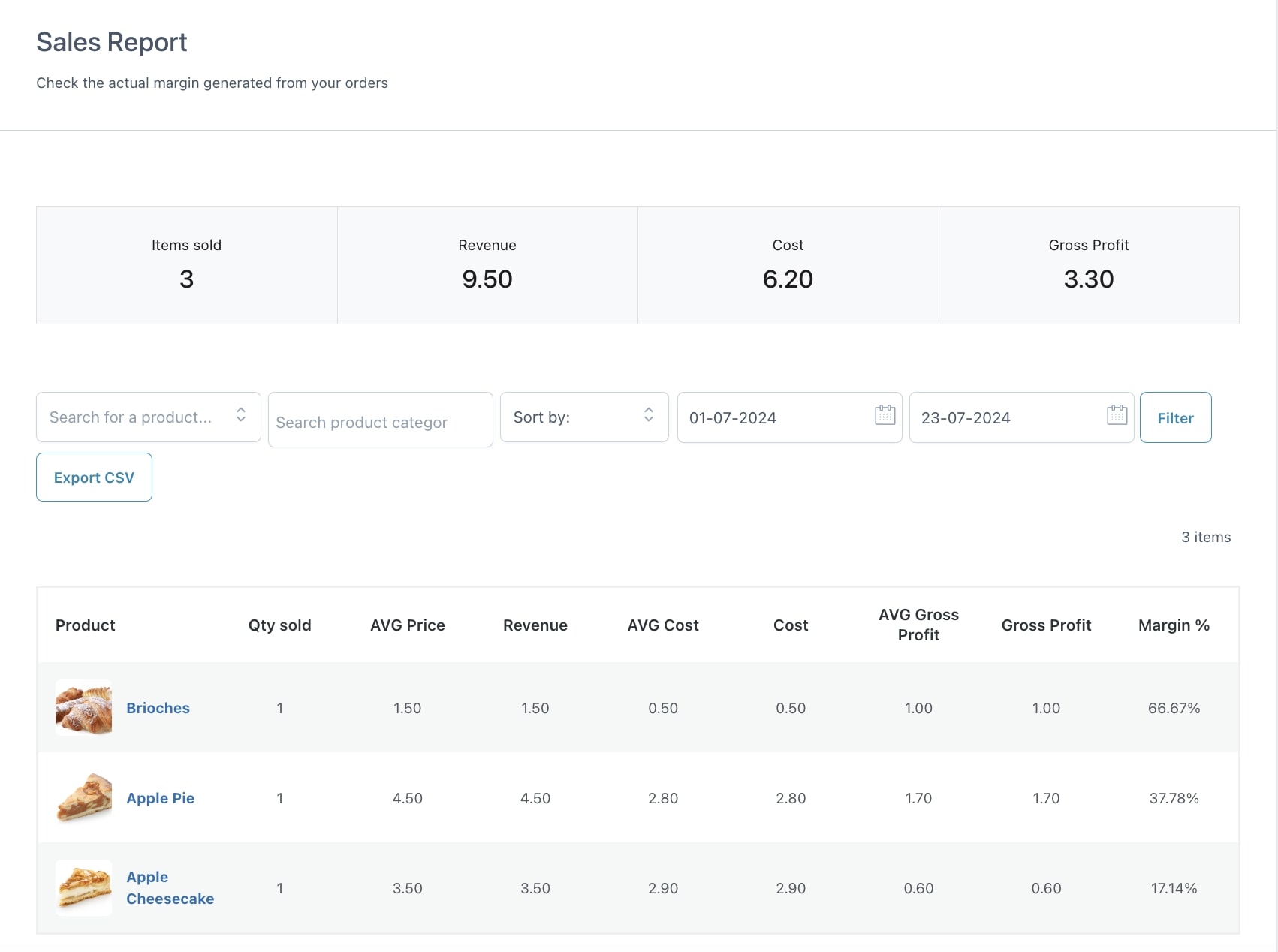Click the AVG Gross Profit column header
The width and height of the screenshot is (1278, 952).
point(918,625)
